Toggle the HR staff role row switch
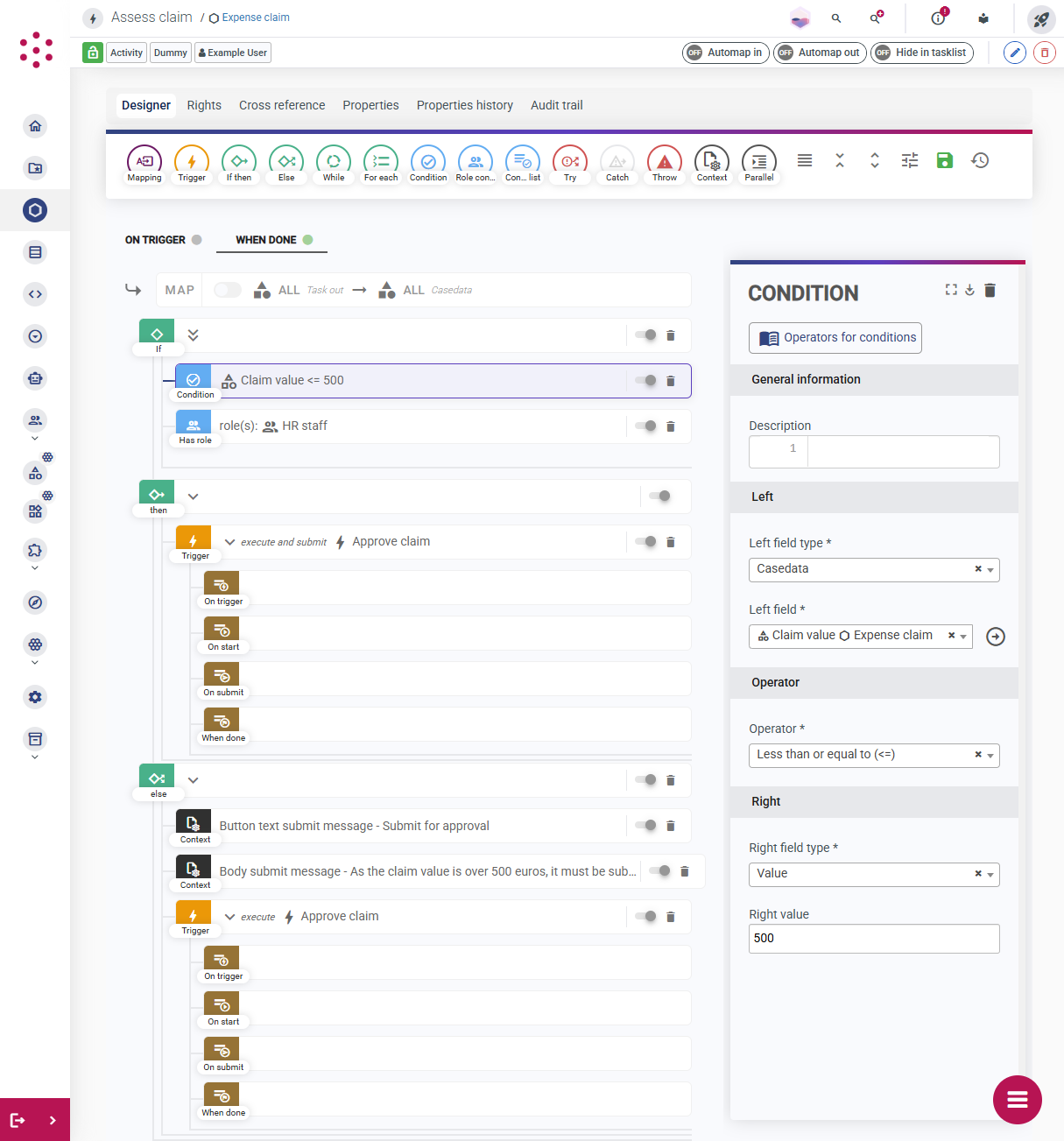Image resolution: width=1064 pixels, height=1141 pixels. (646, 426)
